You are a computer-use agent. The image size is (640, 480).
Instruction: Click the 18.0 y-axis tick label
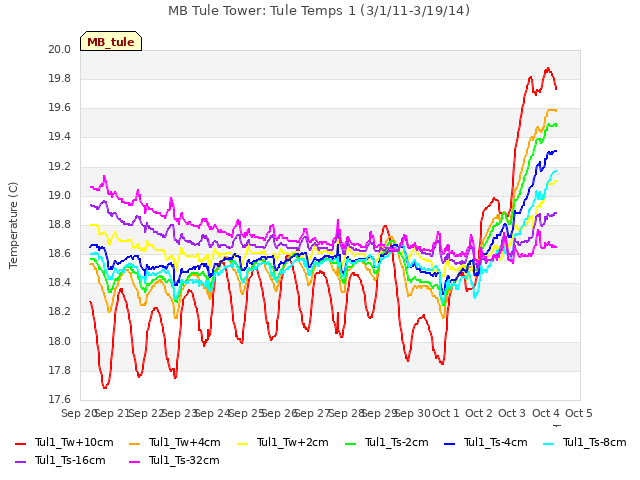[60, 342]
